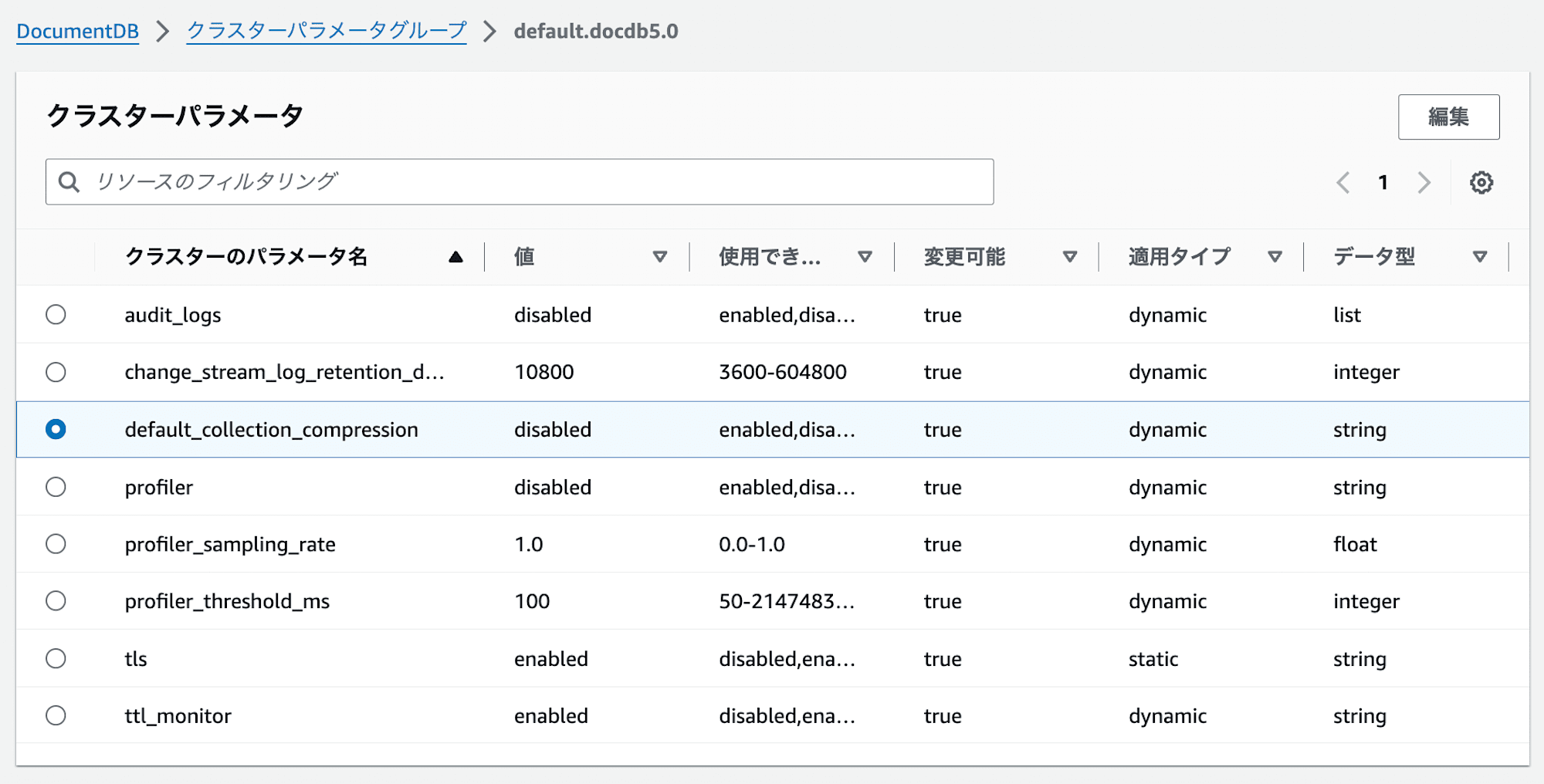This screenshot has height=784, width=1544.
Task: Click the value 1.0 for profiler_sampling_rate
Action: tap(528, 545)
